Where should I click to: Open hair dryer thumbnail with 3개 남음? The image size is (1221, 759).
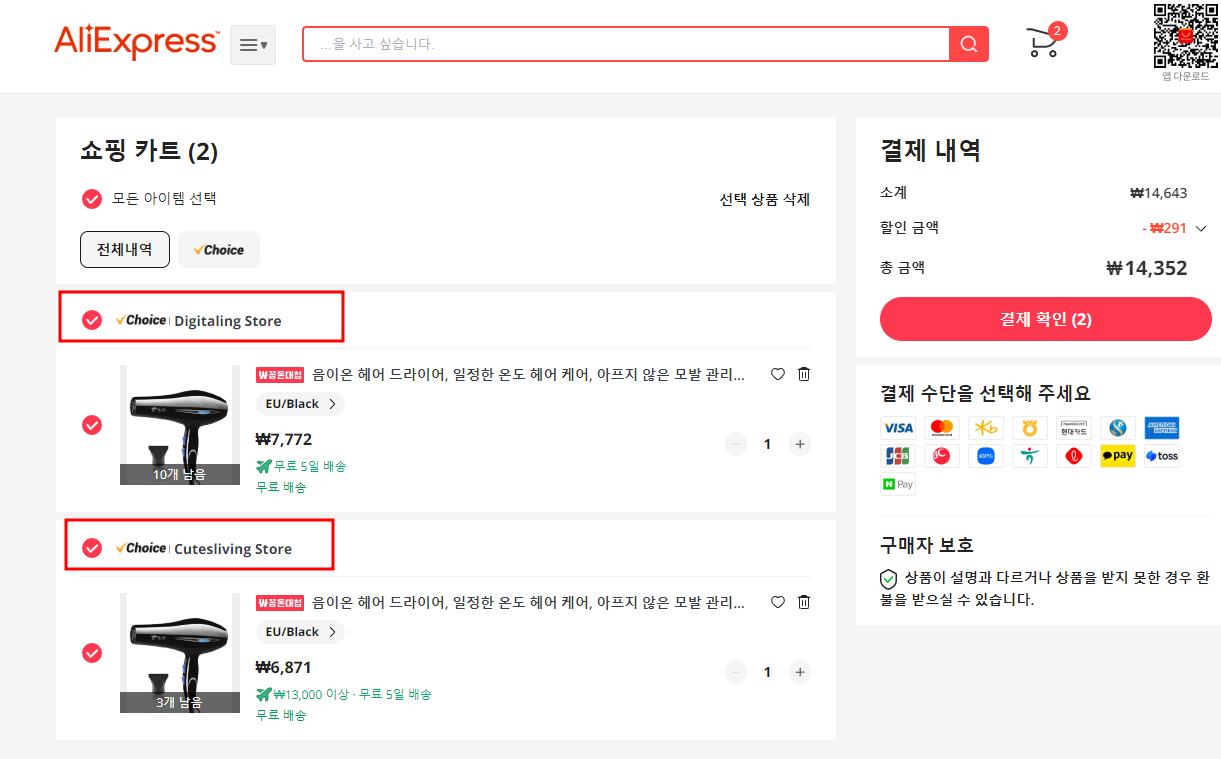(180, 653)
